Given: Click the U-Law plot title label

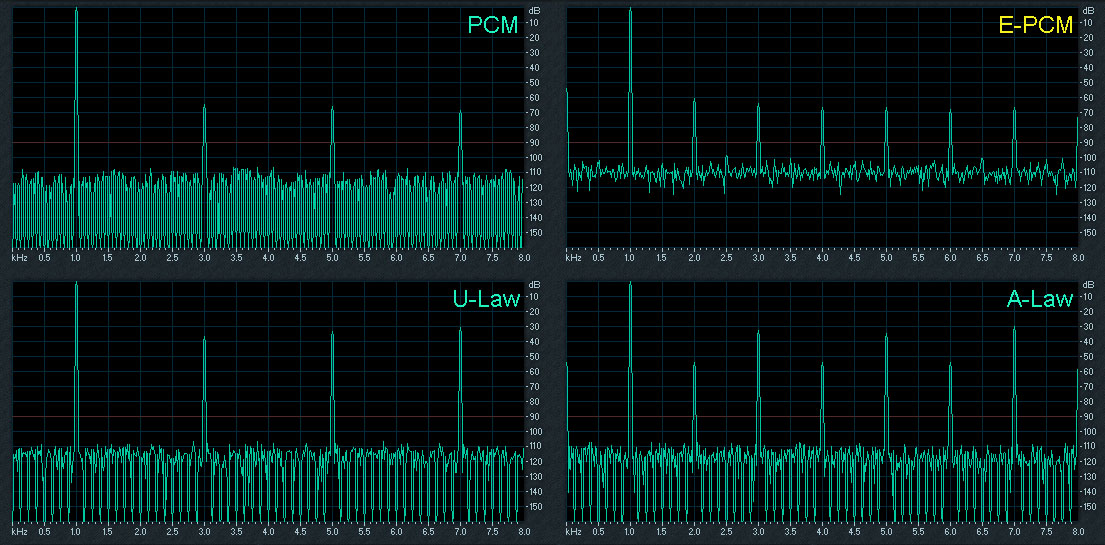Looking at the screenshot, I should [486, 300].
